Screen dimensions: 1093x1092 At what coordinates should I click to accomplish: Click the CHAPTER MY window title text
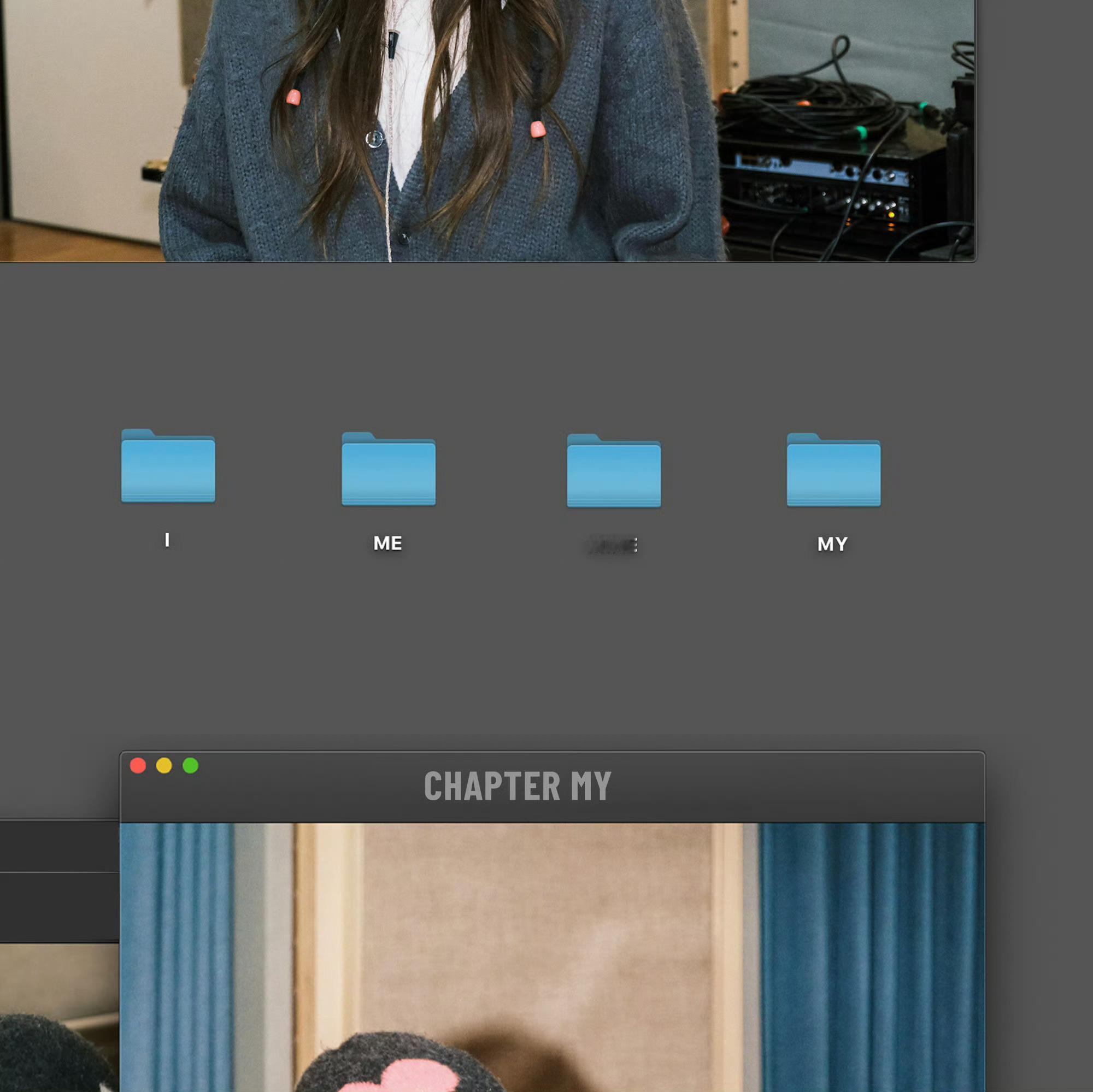point(517,786)
